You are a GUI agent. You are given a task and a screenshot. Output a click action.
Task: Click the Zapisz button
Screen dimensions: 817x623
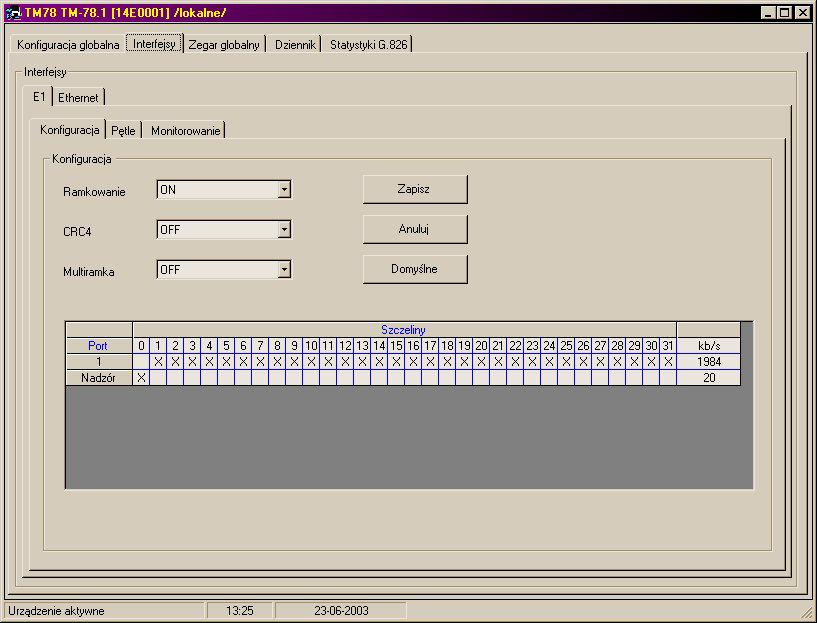[415, 189]
